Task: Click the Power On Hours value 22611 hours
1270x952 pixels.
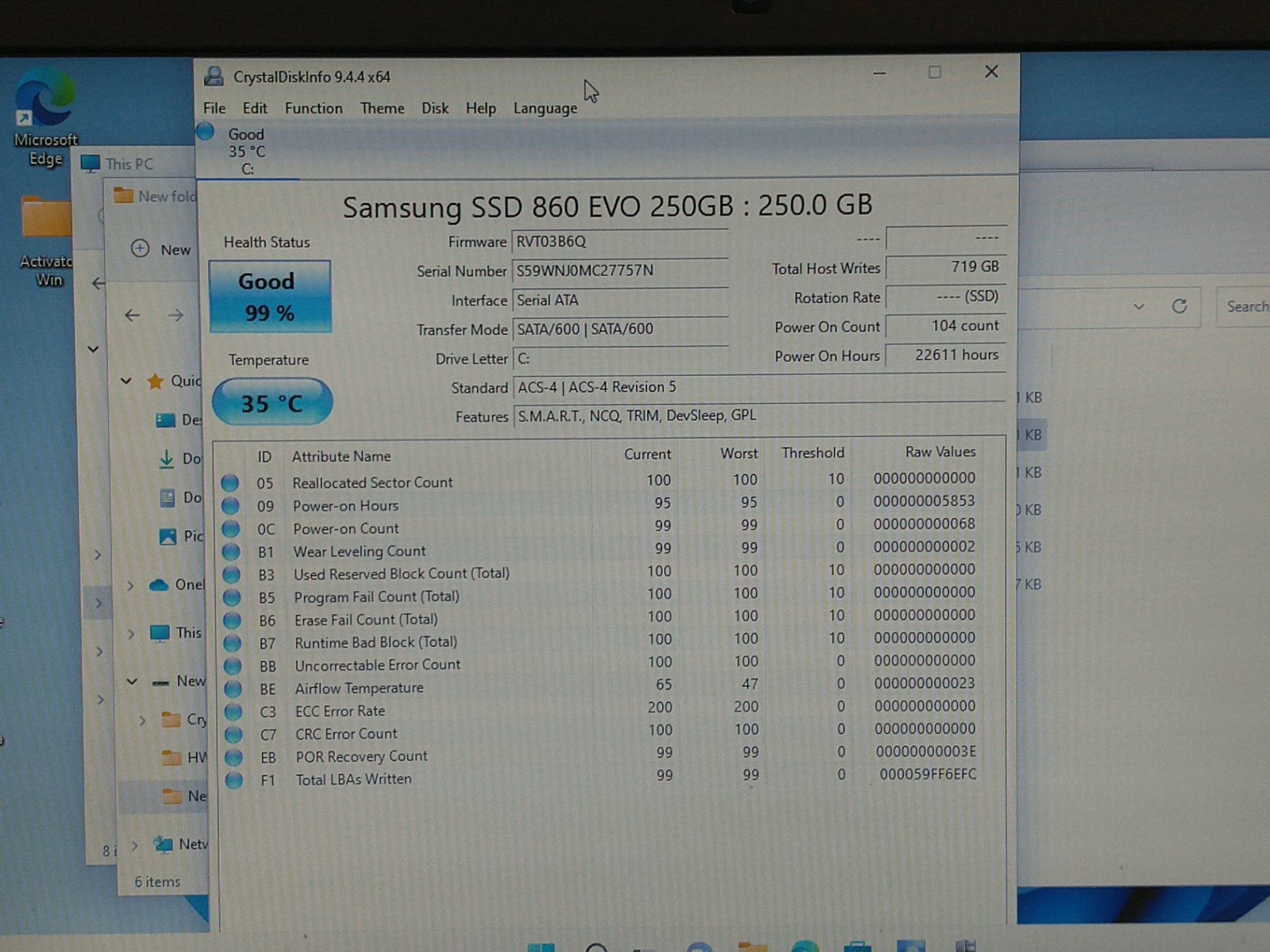Action: [945, 355]
